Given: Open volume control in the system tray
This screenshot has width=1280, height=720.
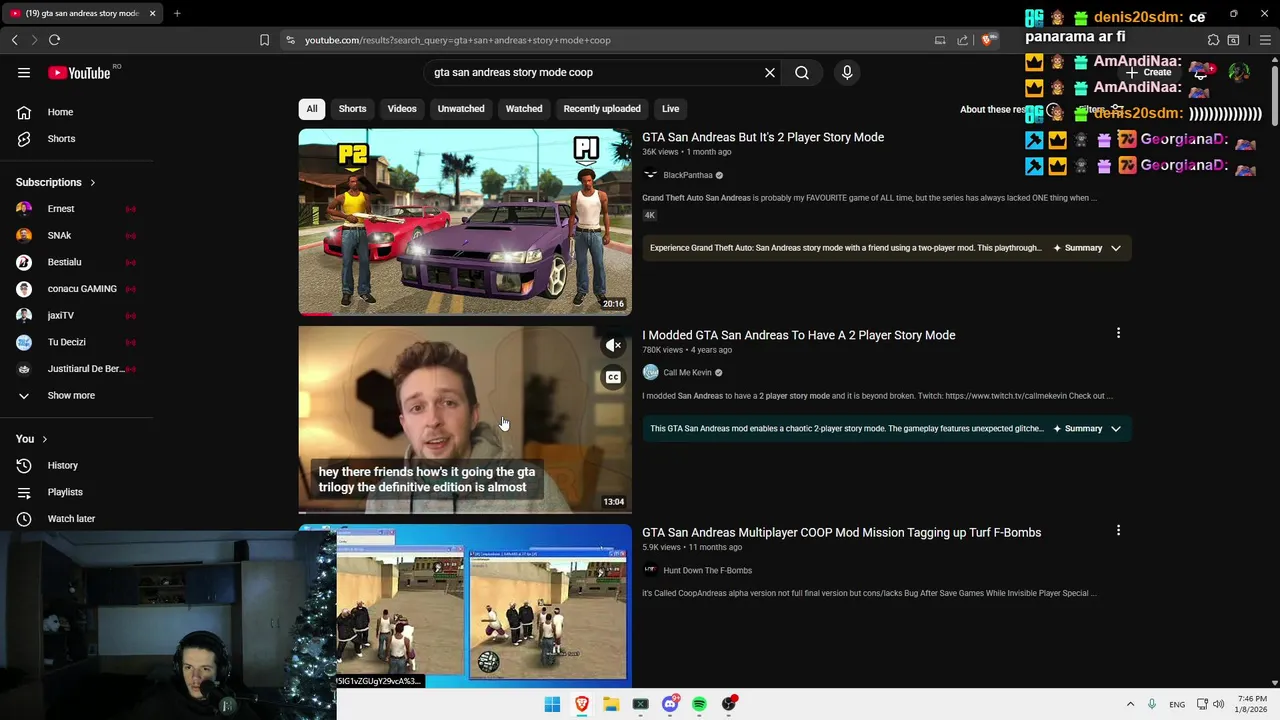Looking at the screenshot, I should click(x=1218, y=704).
